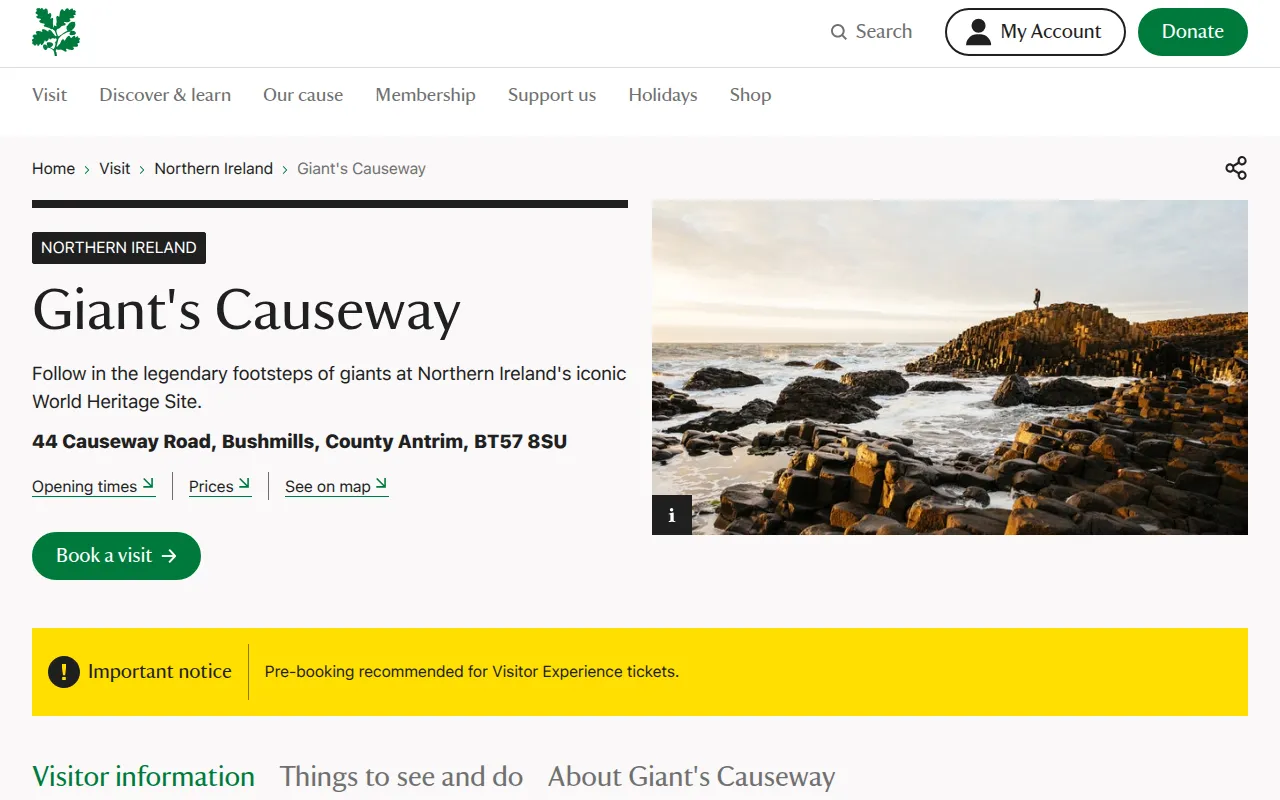Open the image info icon on the photo

click(x=672, y=515)
